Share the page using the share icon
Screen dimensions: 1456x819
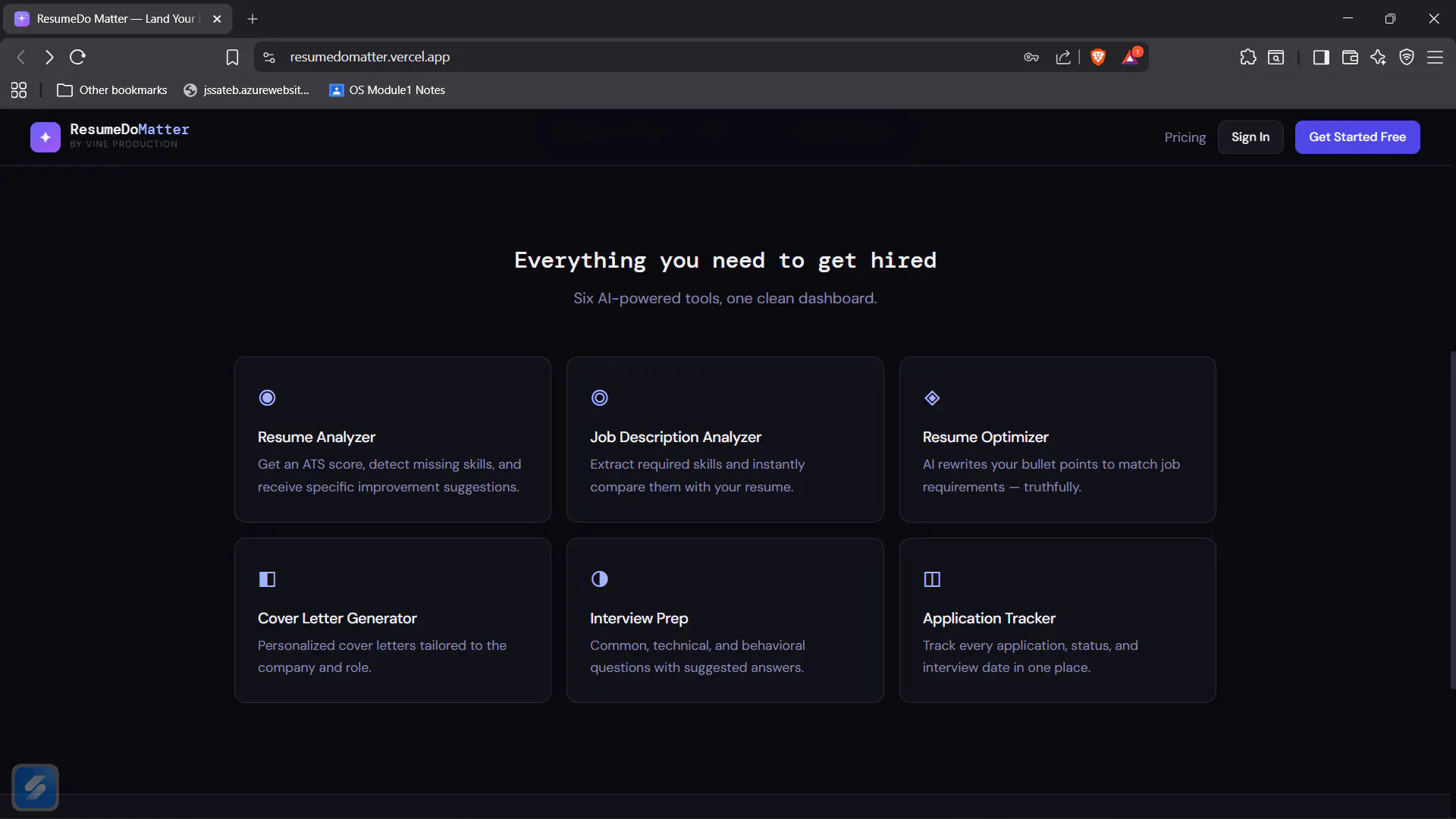(1063, 57)
